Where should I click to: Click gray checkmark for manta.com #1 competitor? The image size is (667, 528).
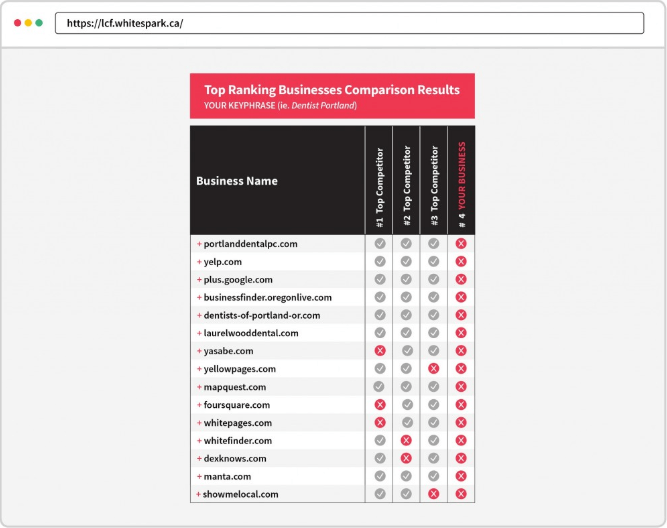click(x=380, y=476)
